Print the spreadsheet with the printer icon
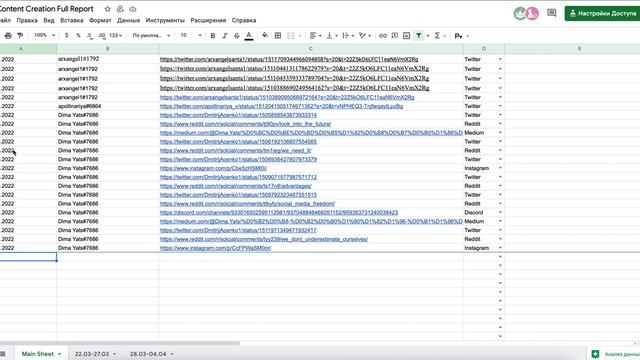The image size is (640, 360). (8, 36)
